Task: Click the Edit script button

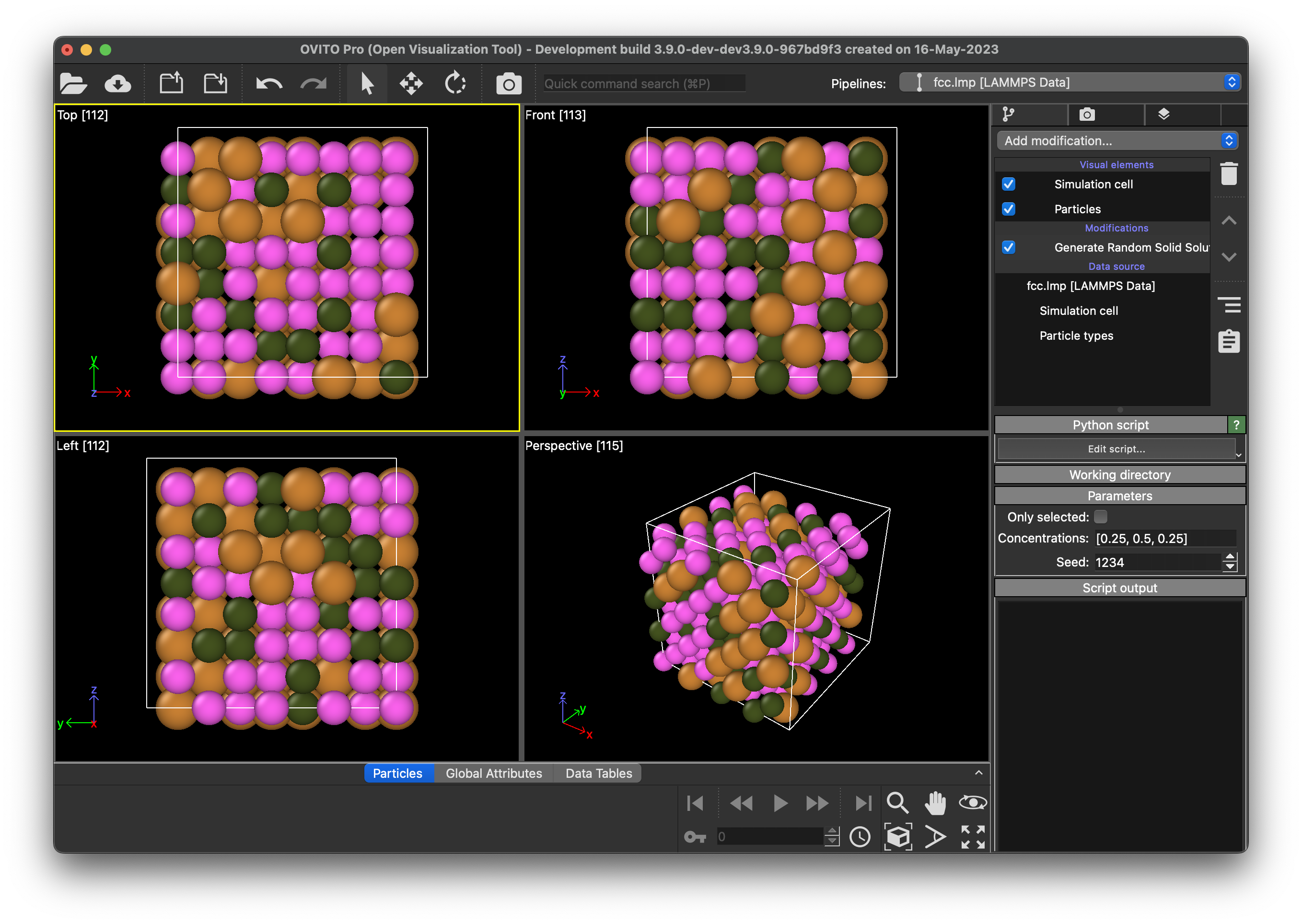Action: 1116,449
